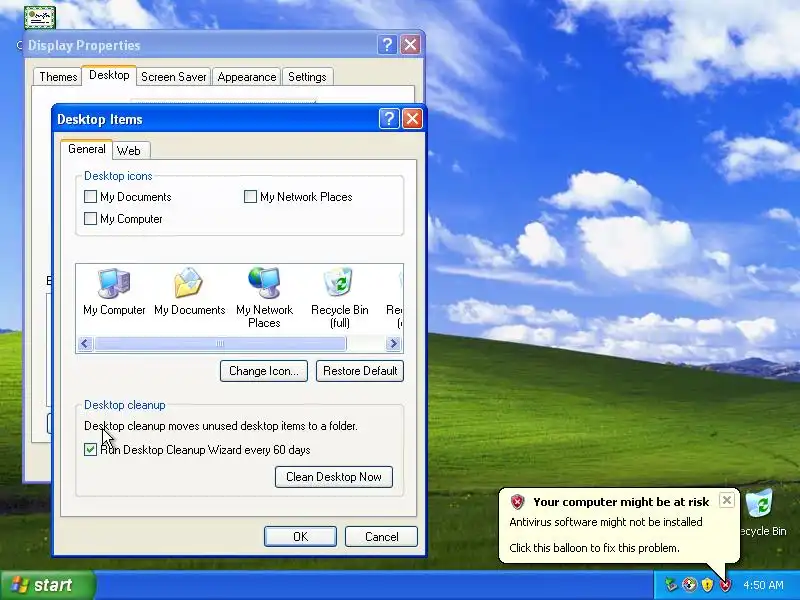Viewport: 800px width, 600px height.
Task: Click the Change Icon... button
Action: 264,371
